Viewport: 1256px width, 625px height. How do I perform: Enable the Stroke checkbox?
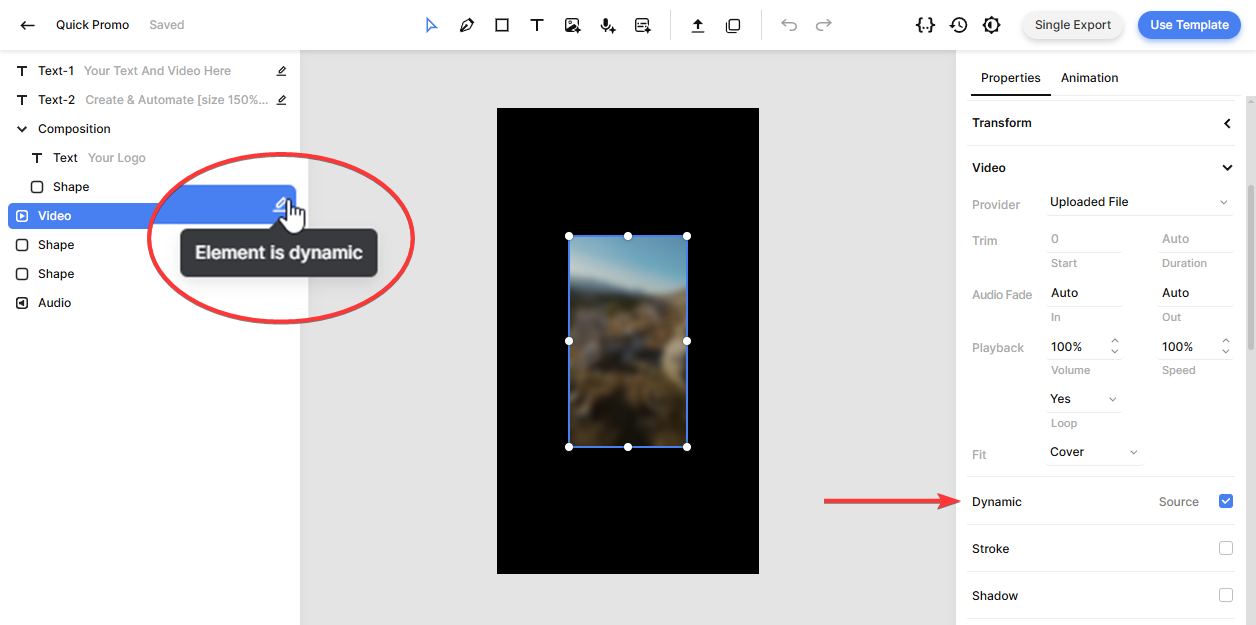[1226, 548]
